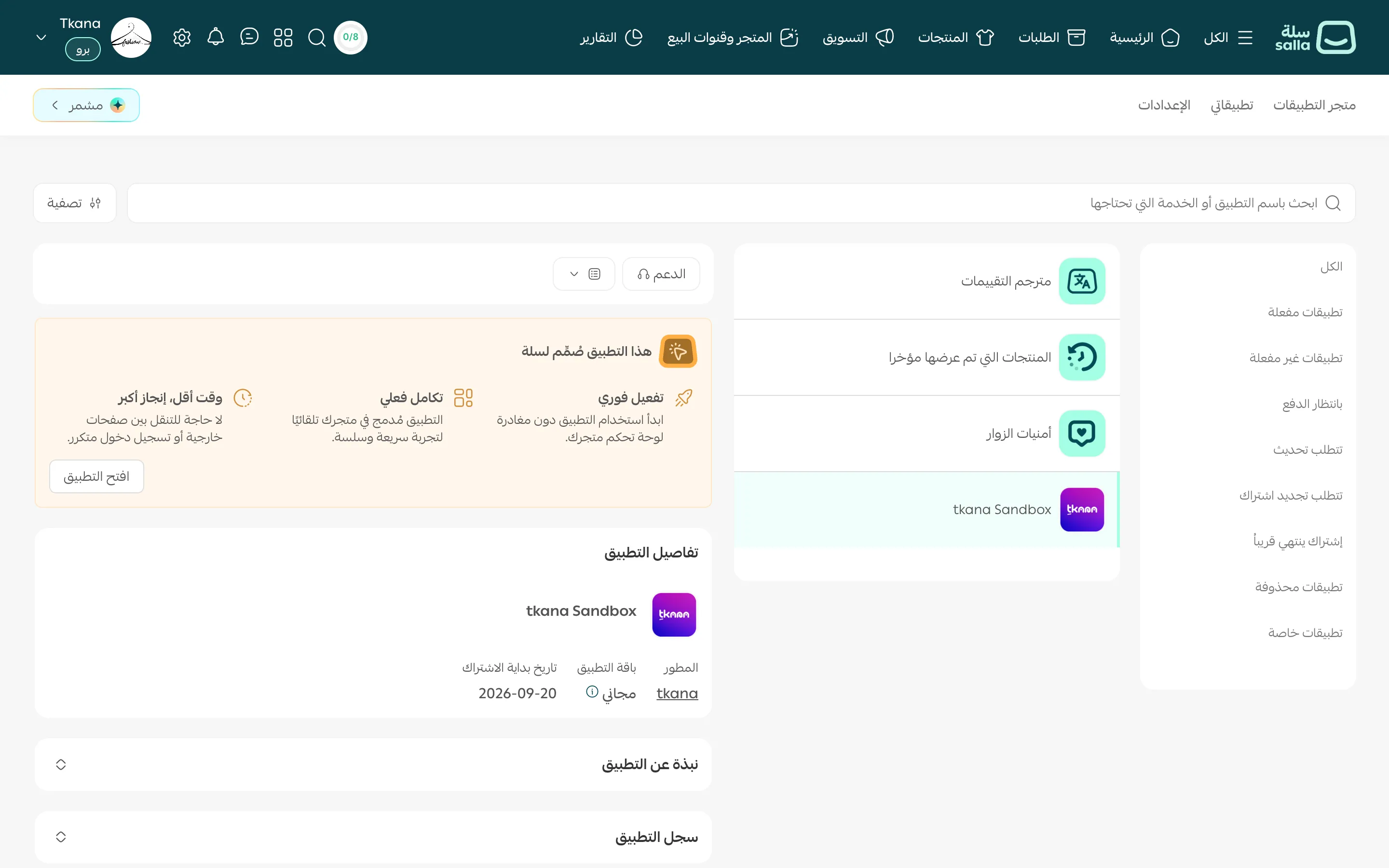Filter by تتطلب تحديث

[x=1307, y=449]
